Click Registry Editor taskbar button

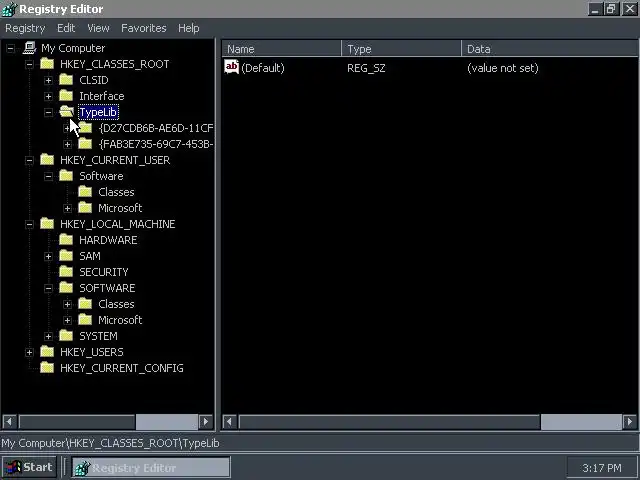151,467
